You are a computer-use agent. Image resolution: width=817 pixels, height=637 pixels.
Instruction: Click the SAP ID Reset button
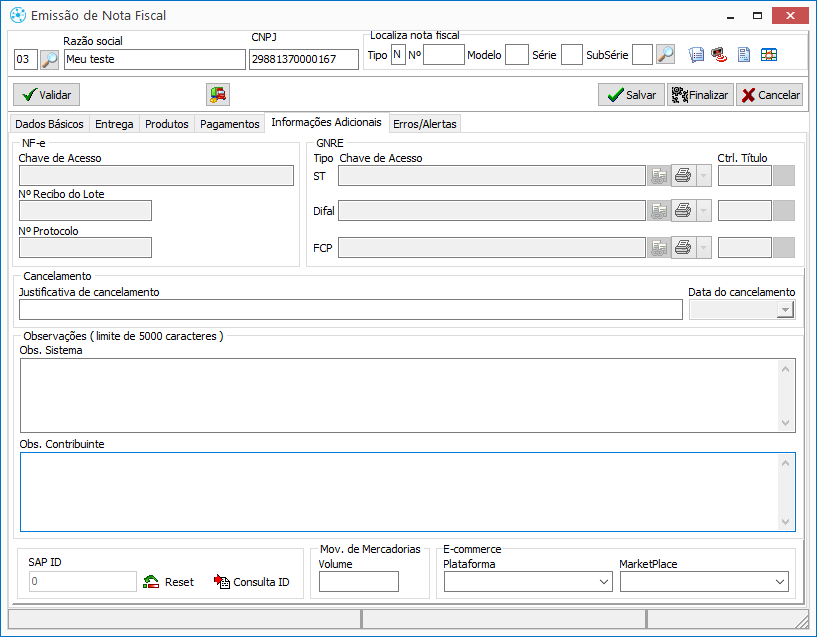[x=168, y=582]
